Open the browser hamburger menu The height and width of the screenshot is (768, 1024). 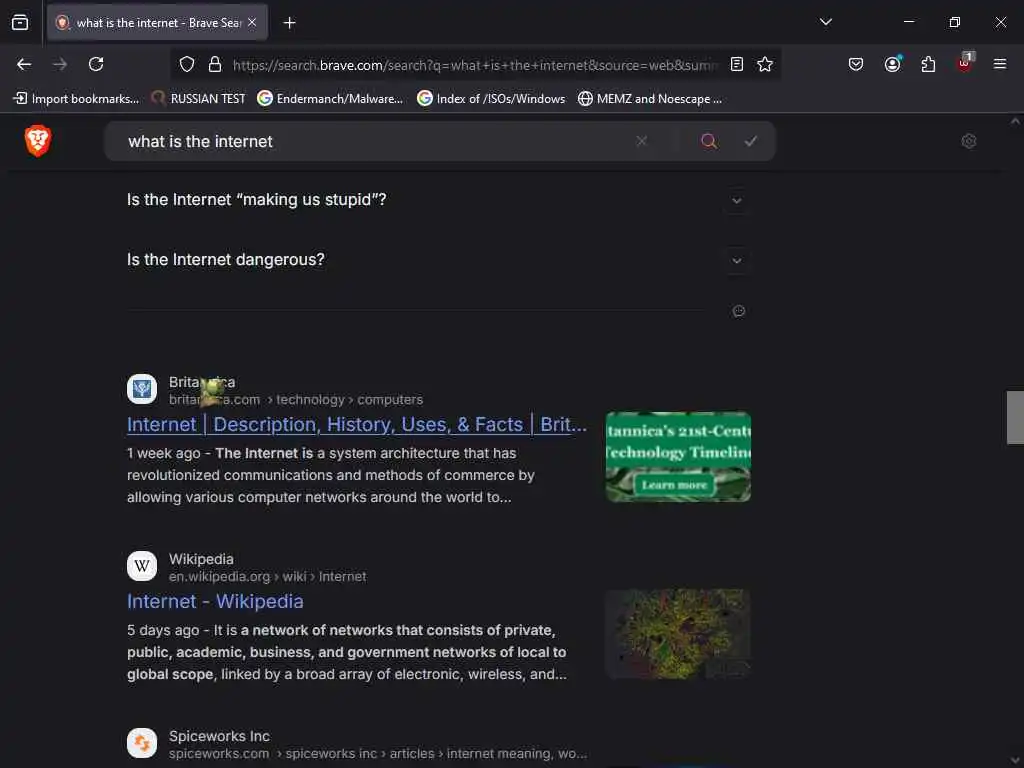(x=999, y=64)
